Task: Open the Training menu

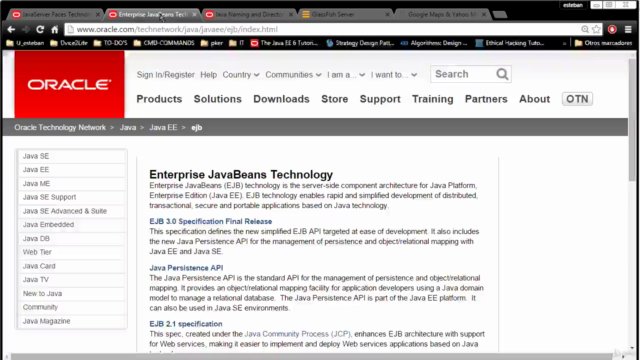Action: (433, 99)
